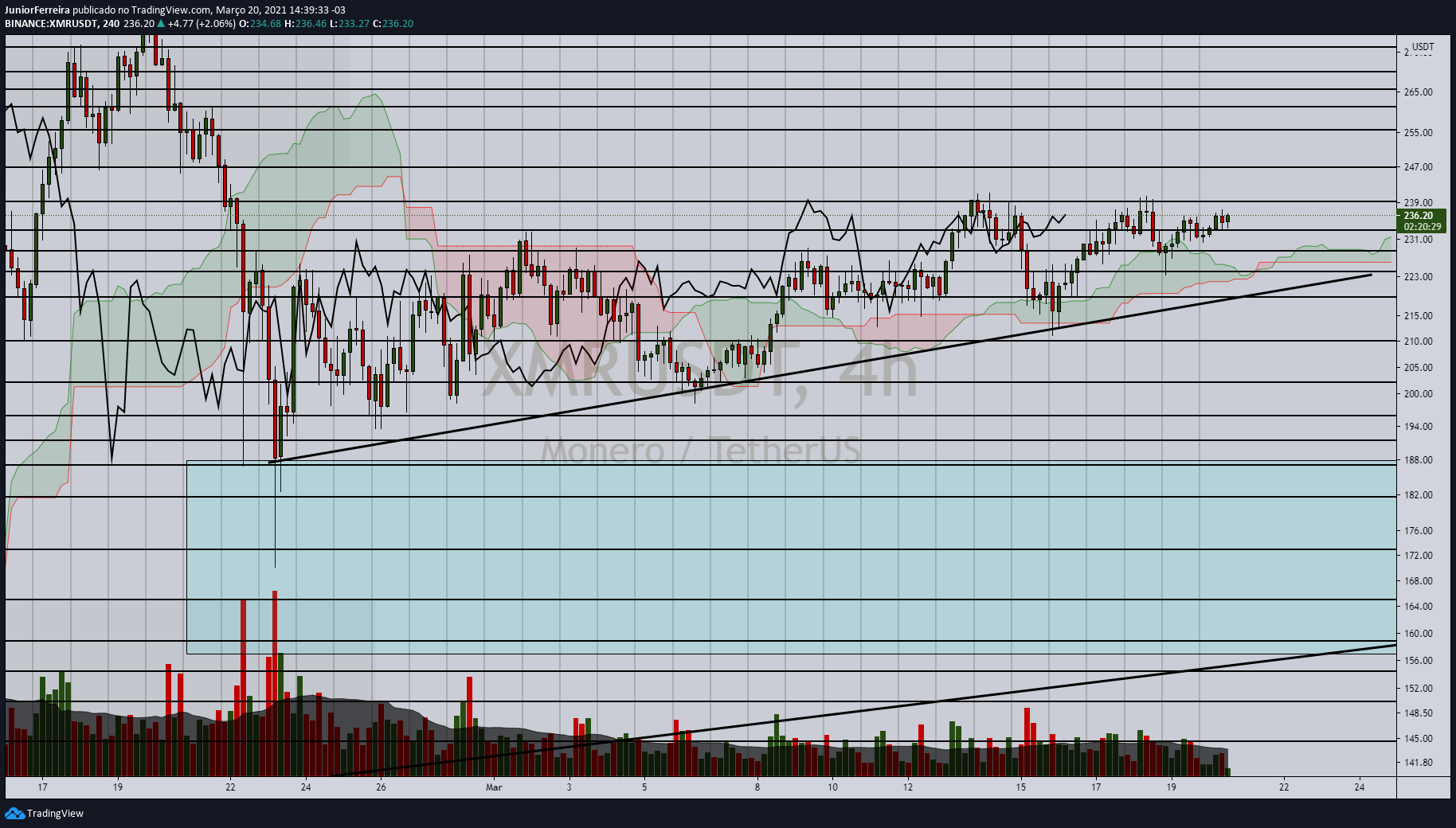The width and height of the screenshot is (1456, 828).
Task: Click the TradingView logo icon
Action: (14, 813)
